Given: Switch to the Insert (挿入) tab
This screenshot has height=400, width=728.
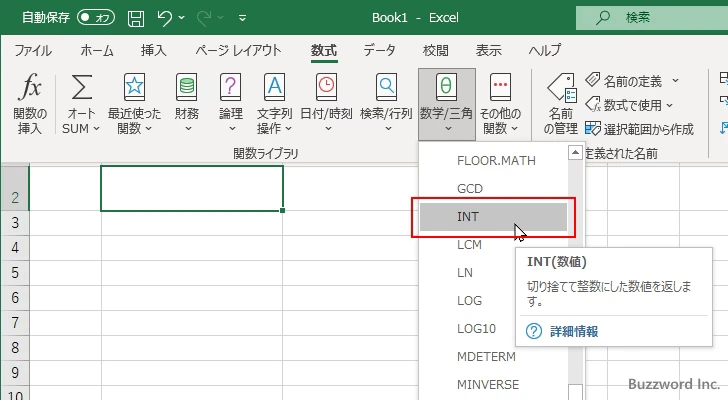Looking at the screenshot, I should 154,50.
